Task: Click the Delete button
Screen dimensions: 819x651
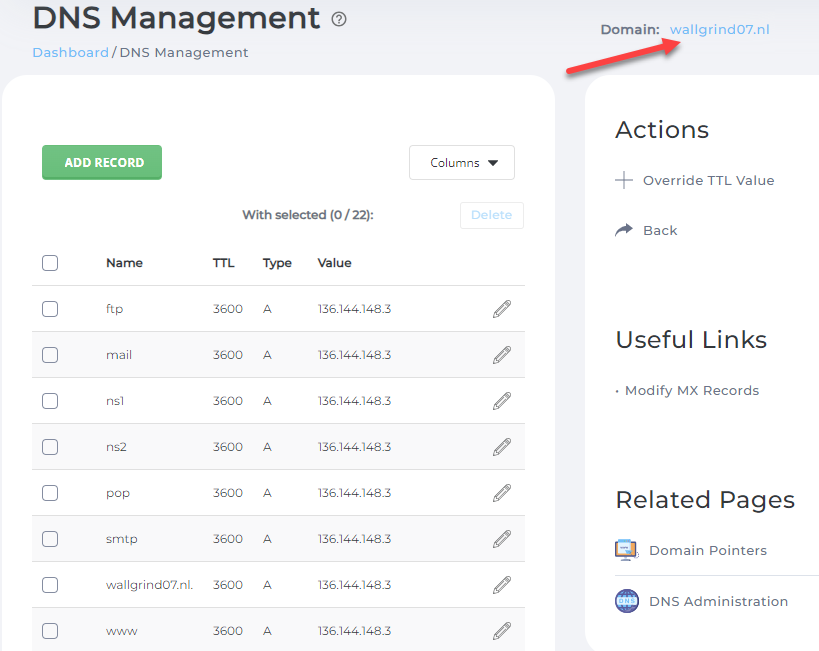Action: click(492, 215)
